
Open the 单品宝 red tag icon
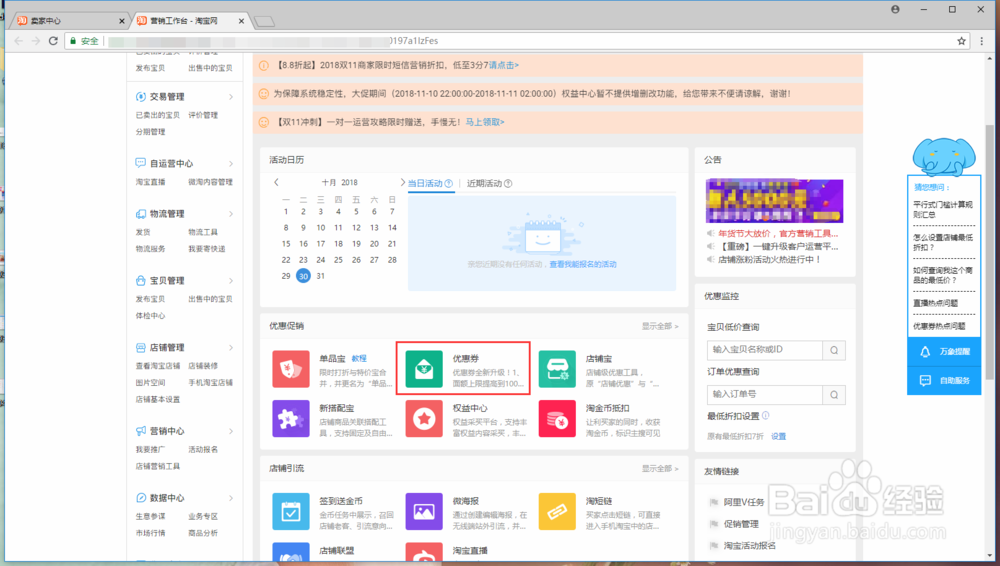[x=291, y=369]
